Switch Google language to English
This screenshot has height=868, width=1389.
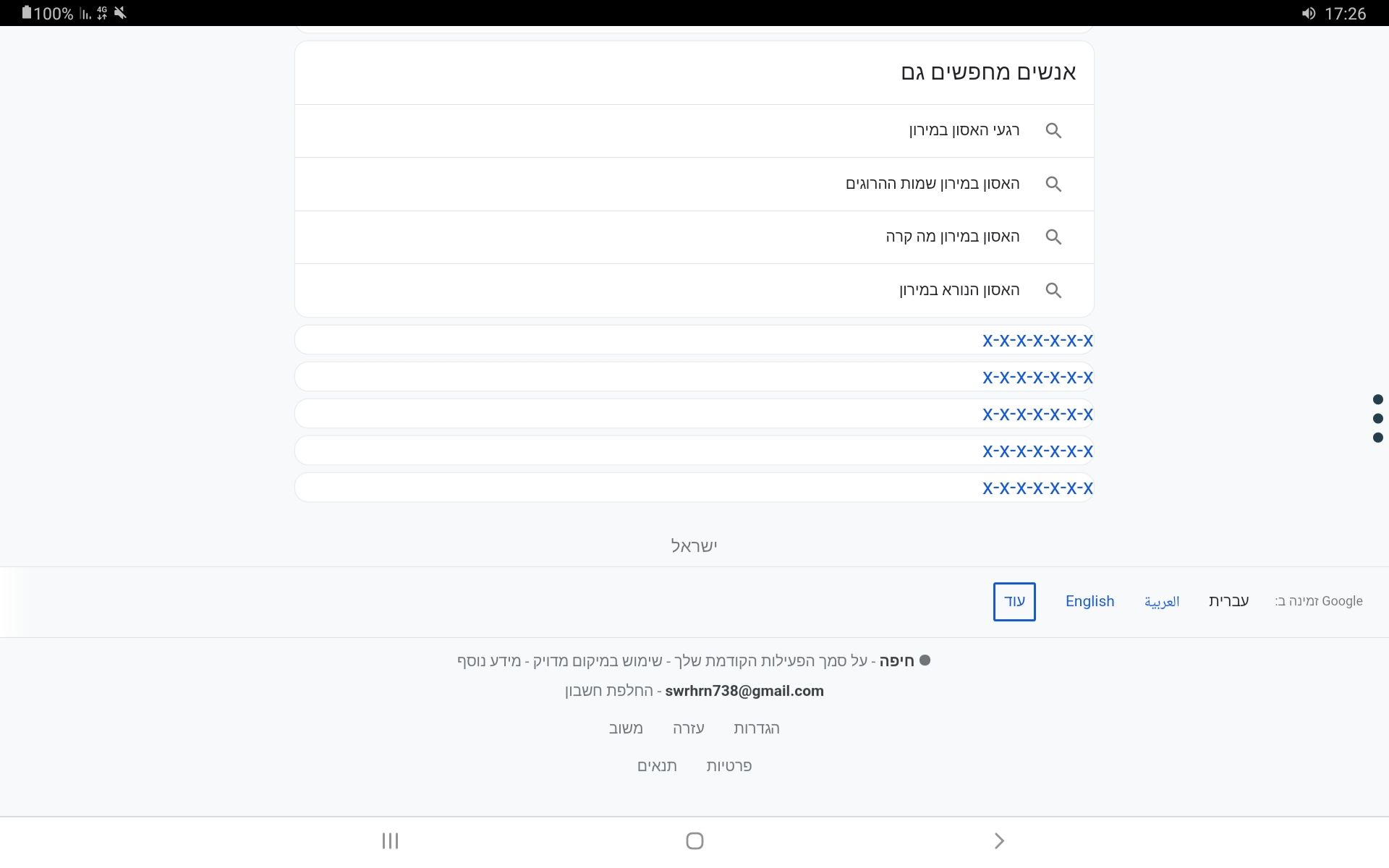point(1089,602)
